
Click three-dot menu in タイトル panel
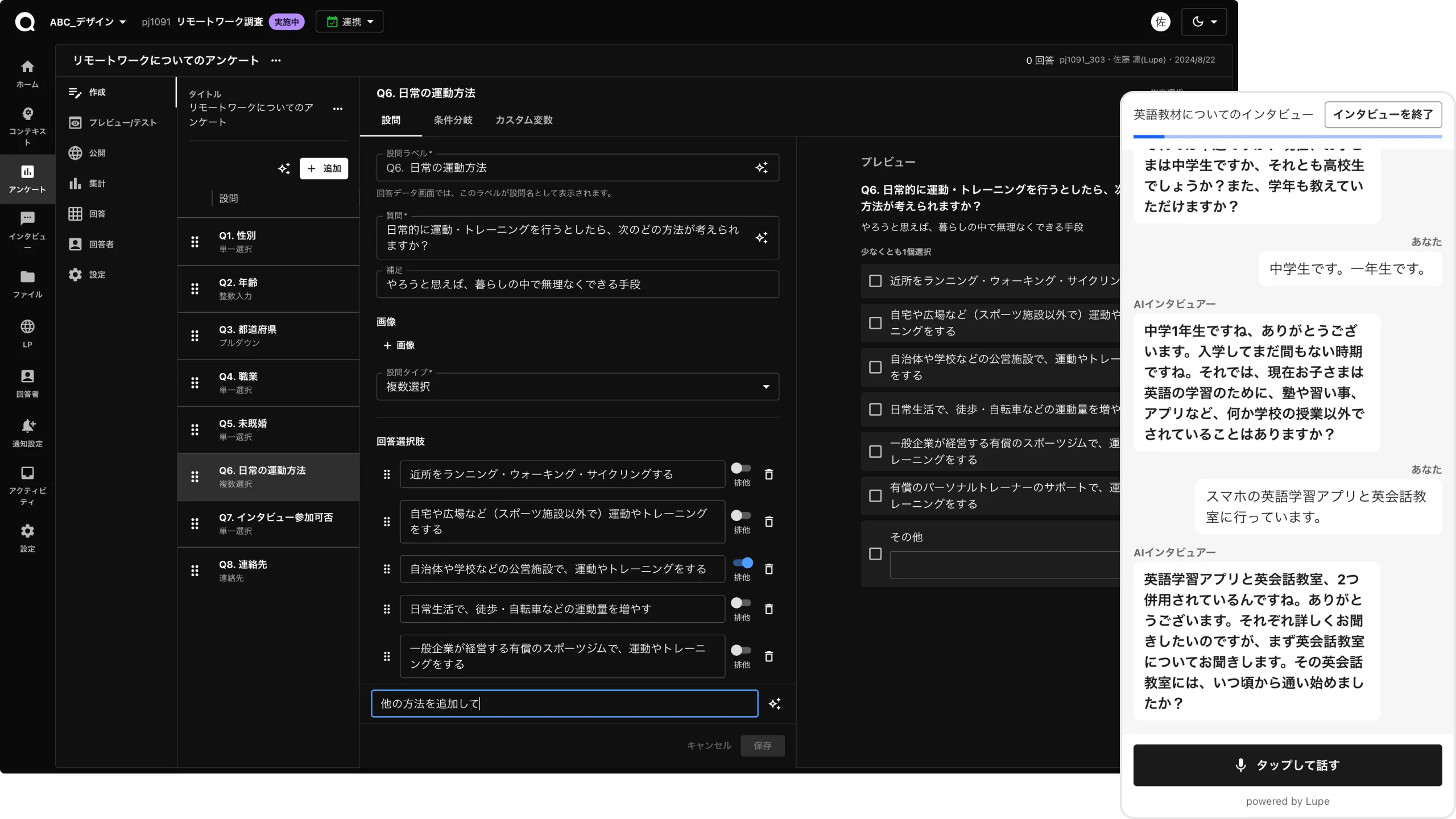[x=338, y=109]
